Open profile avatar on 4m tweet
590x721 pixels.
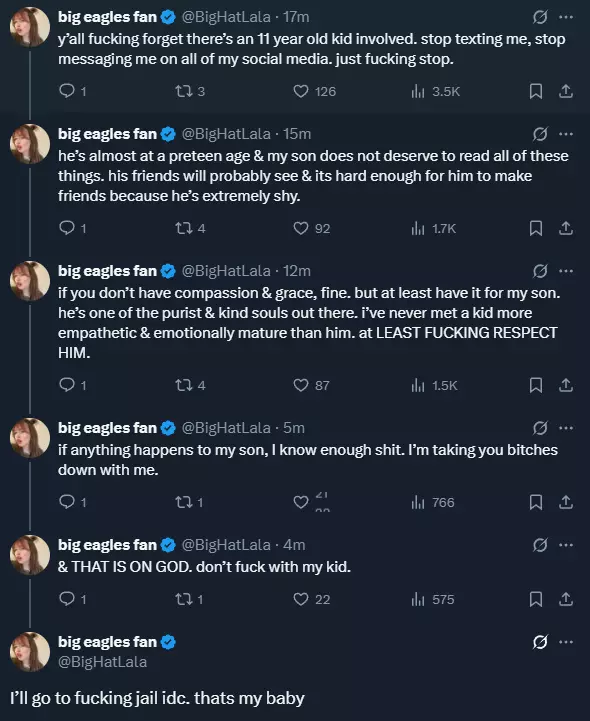pos(30,555)
